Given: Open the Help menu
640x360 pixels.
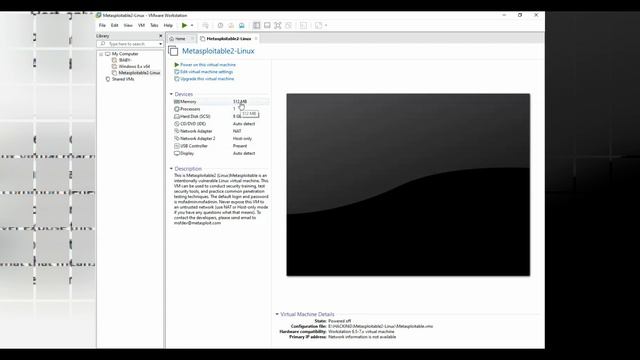Looking at the screenshot, I should 168,25.
